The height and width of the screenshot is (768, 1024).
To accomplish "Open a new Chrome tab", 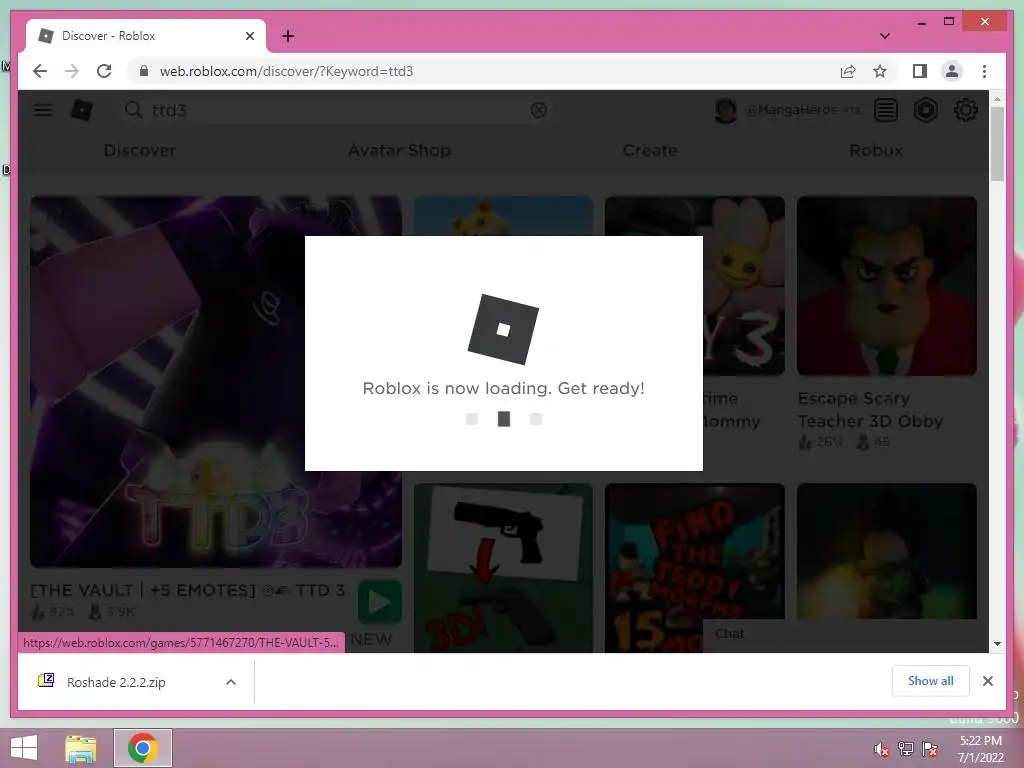I will point(288,36).
